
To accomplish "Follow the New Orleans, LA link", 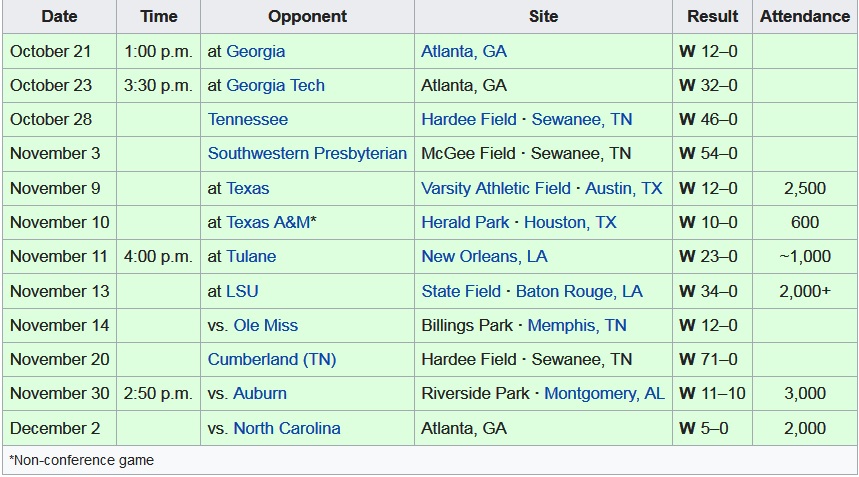I will [x=484, y=256].
